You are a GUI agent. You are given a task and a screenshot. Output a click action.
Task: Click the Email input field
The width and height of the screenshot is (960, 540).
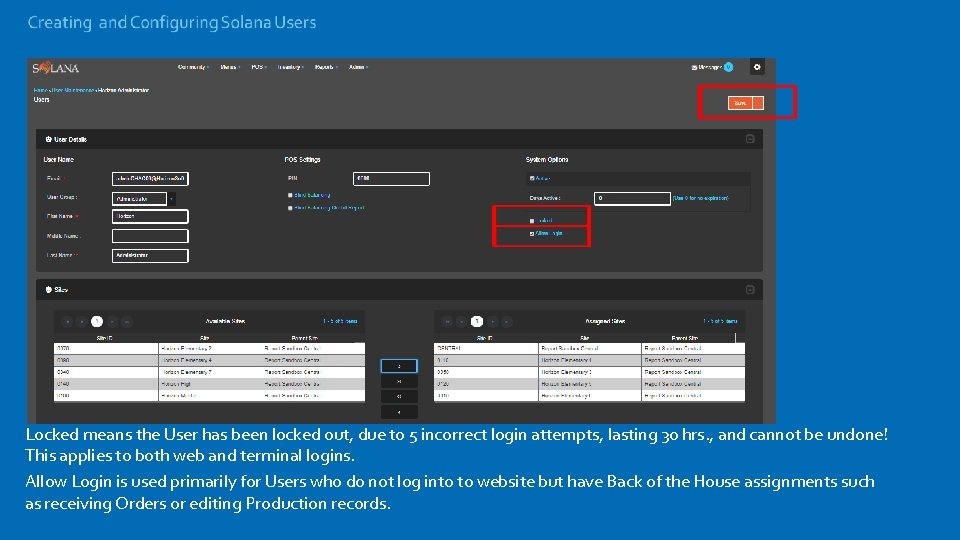pos(150,179)
